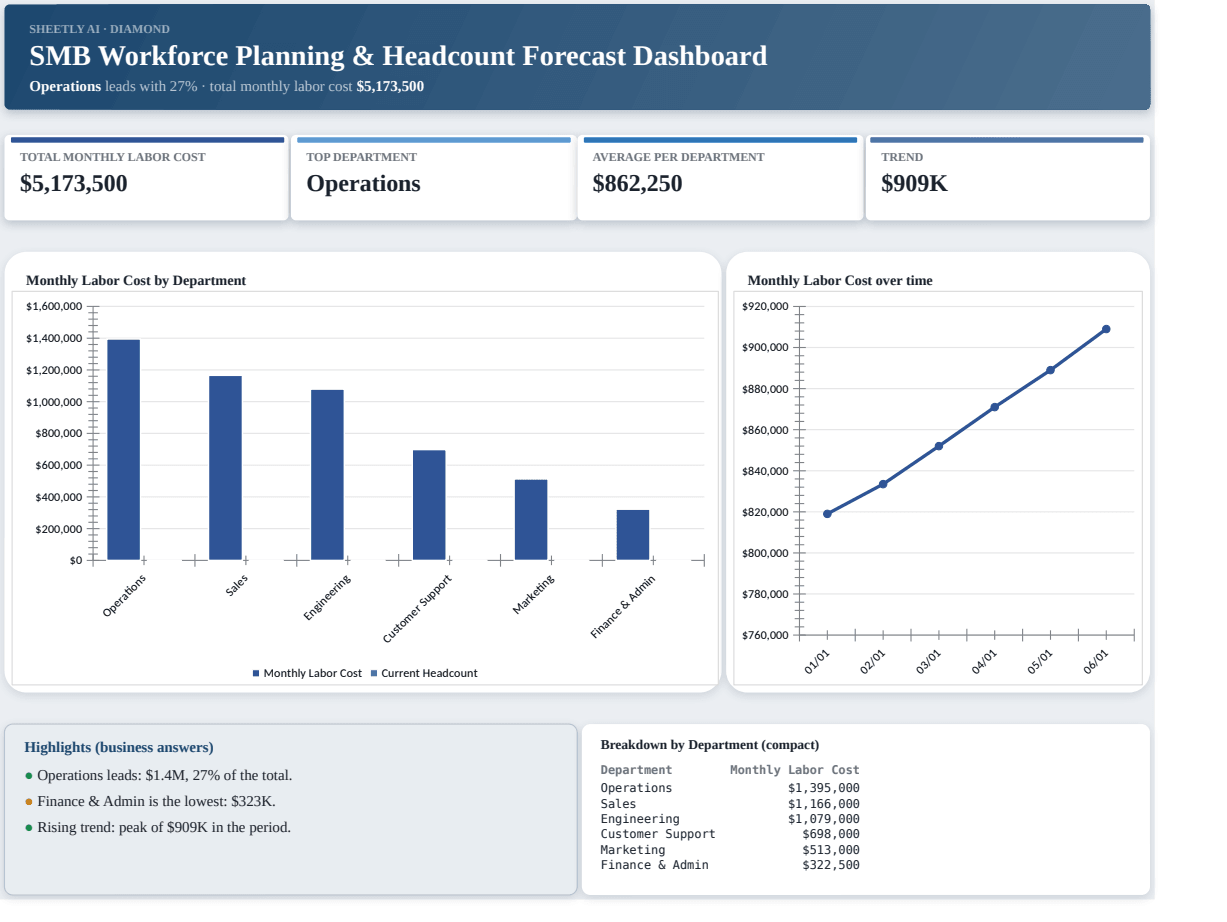Click the SHEETLY AI · DIAMOND label

(x=99, y=29)
